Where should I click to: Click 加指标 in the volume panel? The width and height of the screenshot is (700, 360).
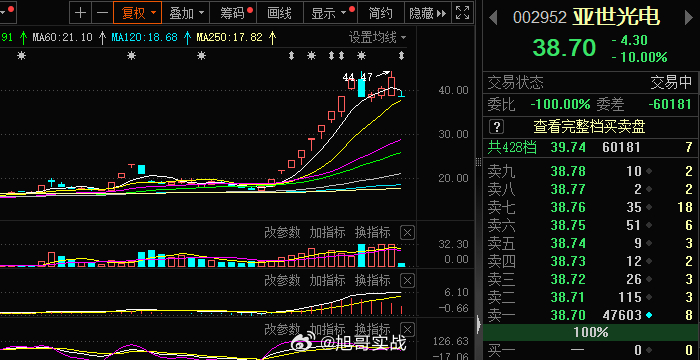328,233
